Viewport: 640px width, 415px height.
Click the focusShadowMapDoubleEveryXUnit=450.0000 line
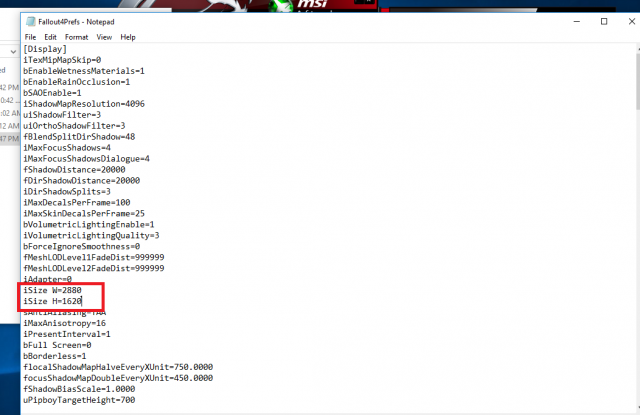(118, 378)
